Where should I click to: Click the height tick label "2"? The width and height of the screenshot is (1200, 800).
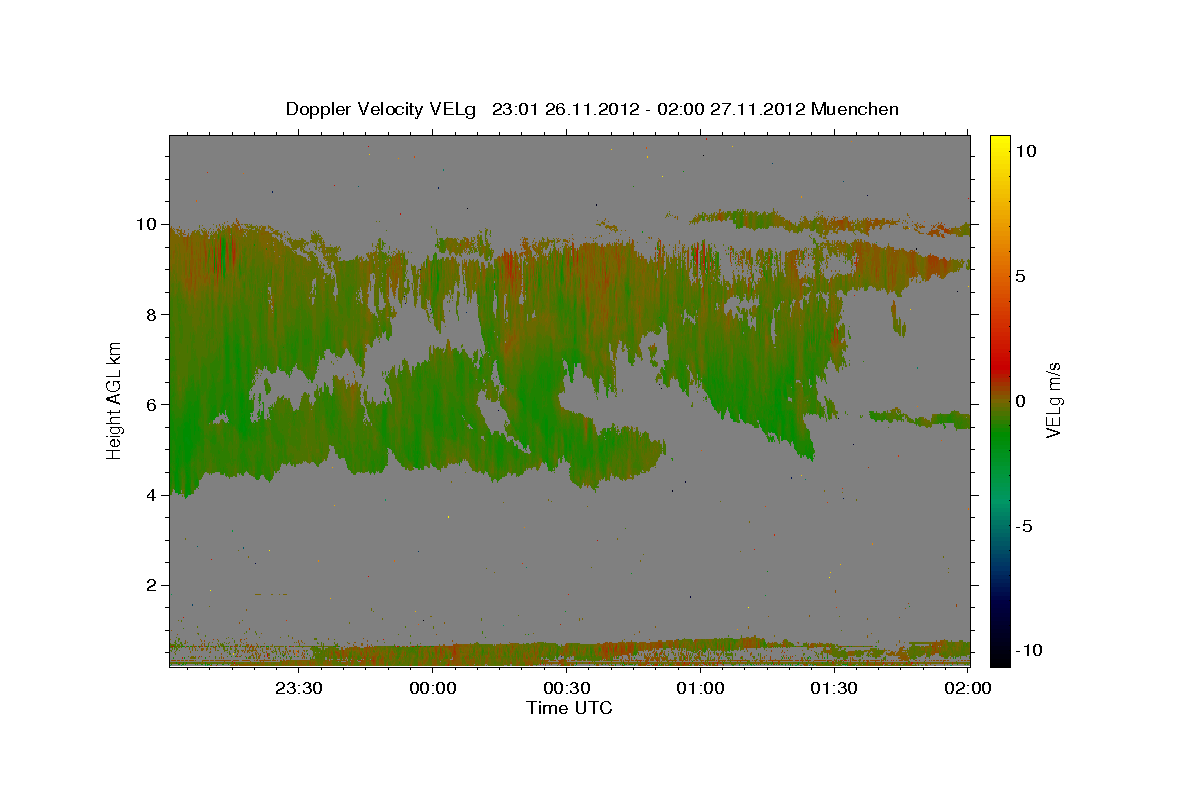[154, 585]
